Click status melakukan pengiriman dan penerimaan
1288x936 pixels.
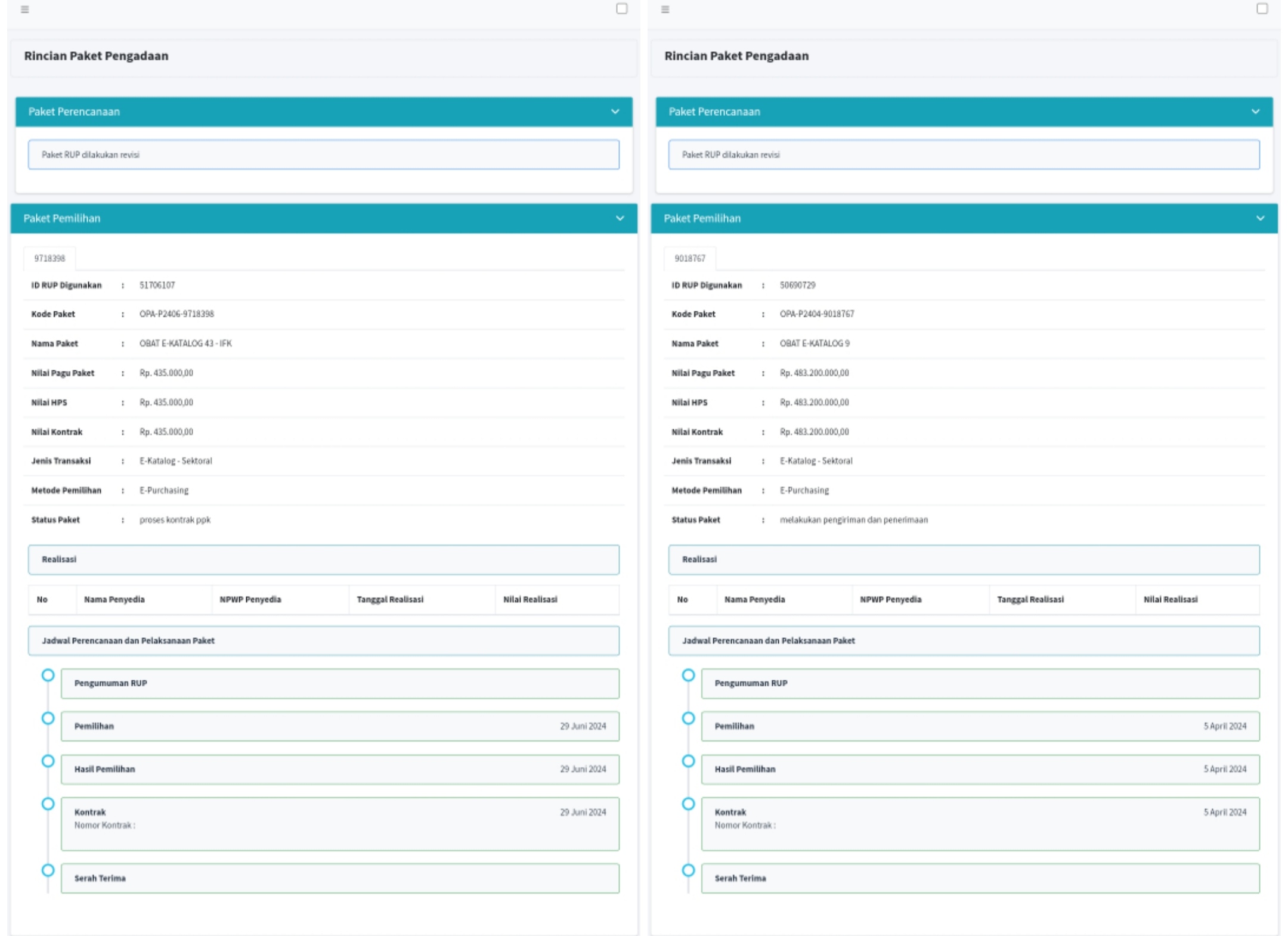click(854, 520)
